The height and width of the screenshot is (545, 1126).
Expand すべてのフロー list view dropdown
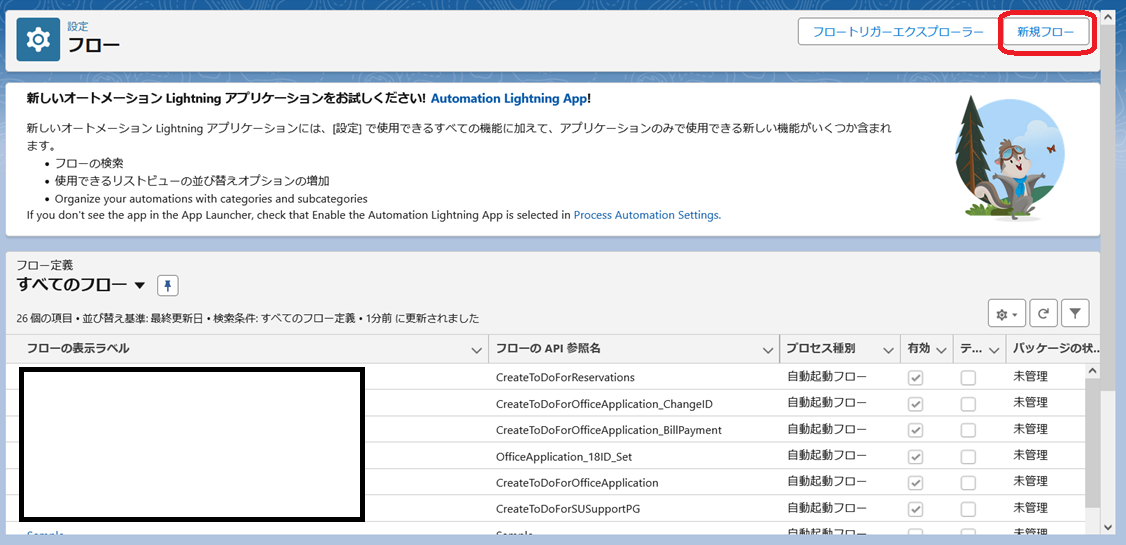[x=140, y=285]
